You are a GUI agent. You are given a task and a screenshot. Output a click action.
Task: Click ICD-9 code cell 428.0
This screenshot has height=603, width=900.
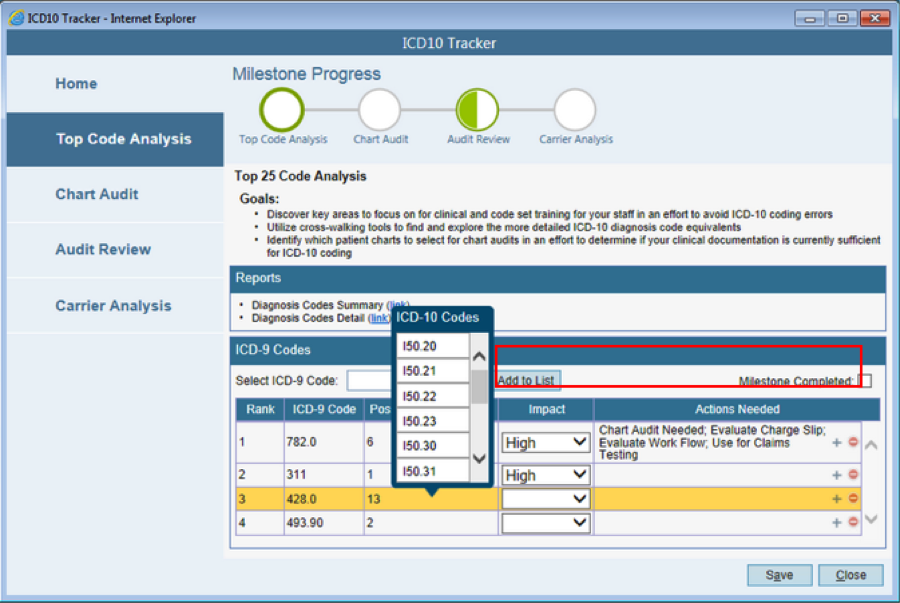tap(324, 499)
